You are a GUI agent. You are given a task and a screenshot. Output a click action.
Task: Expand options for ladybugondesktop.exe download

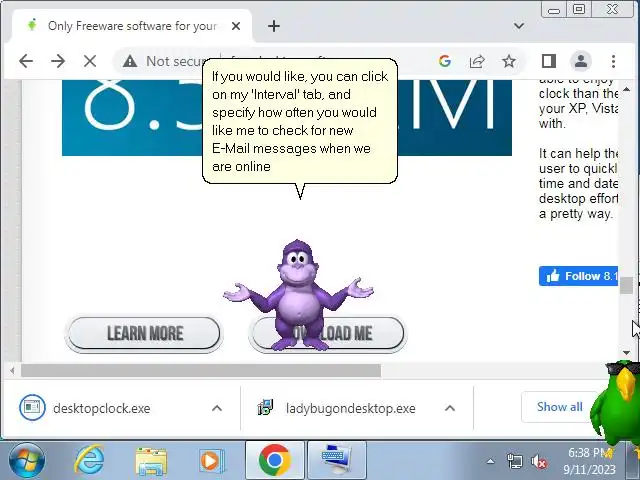(450, 408)
